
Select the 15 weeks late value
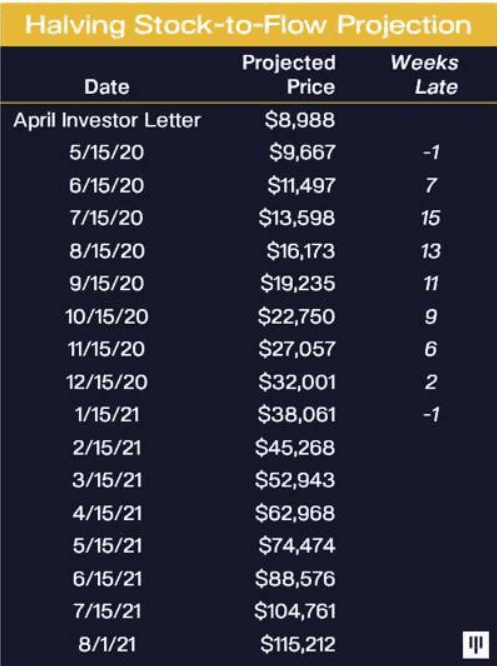[431, 218]
